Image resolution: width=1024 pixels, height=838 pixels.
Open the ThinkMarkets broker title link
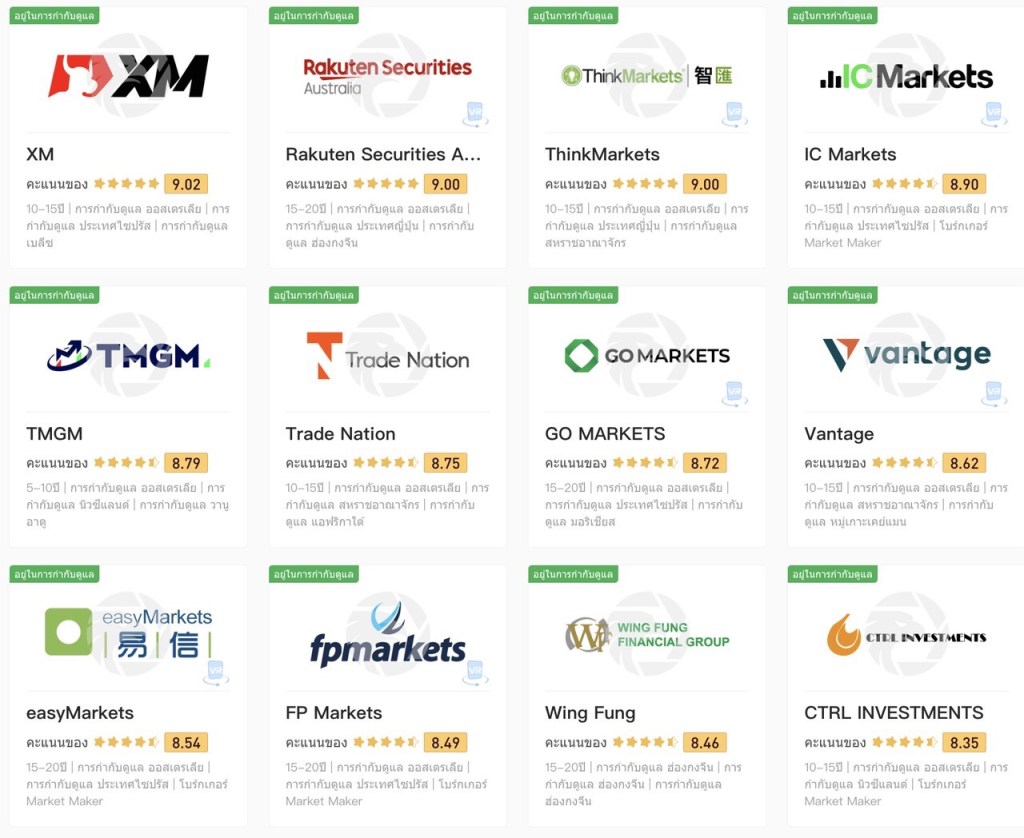pyautogui.click(x=602, y=154)
